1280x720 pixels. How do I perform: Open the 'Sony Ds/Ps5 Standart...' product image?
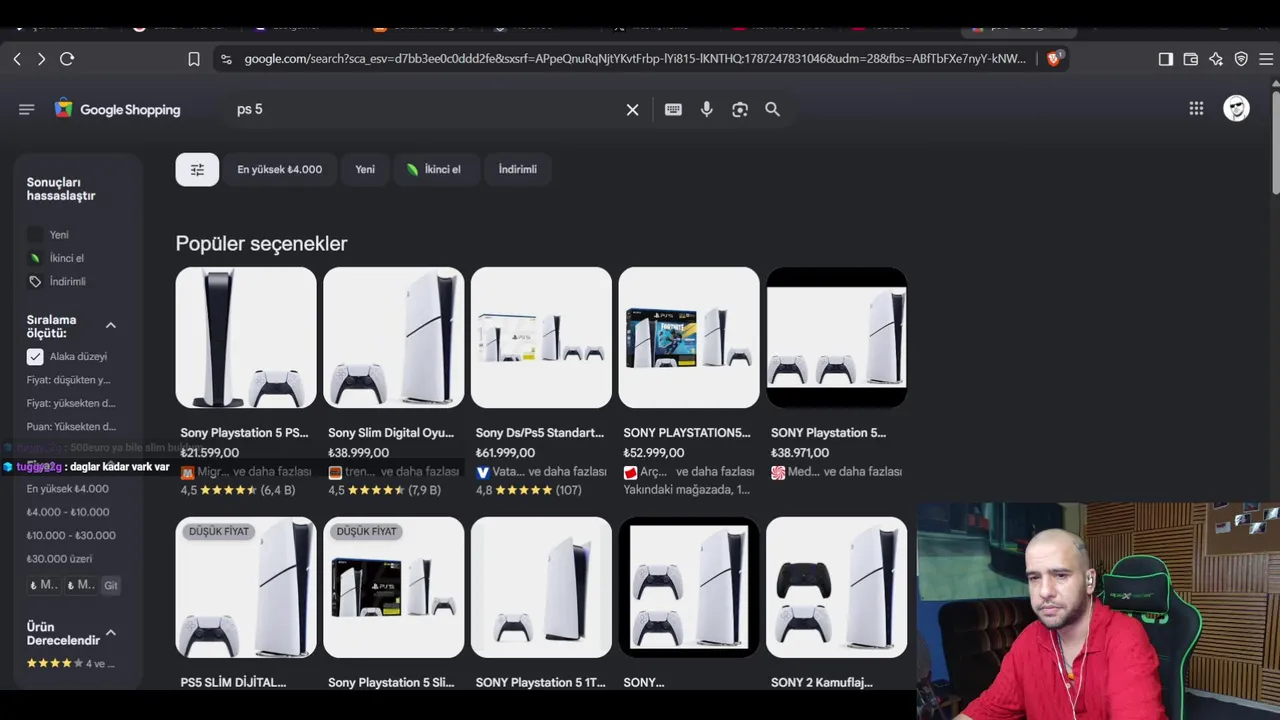click(541, 337)
